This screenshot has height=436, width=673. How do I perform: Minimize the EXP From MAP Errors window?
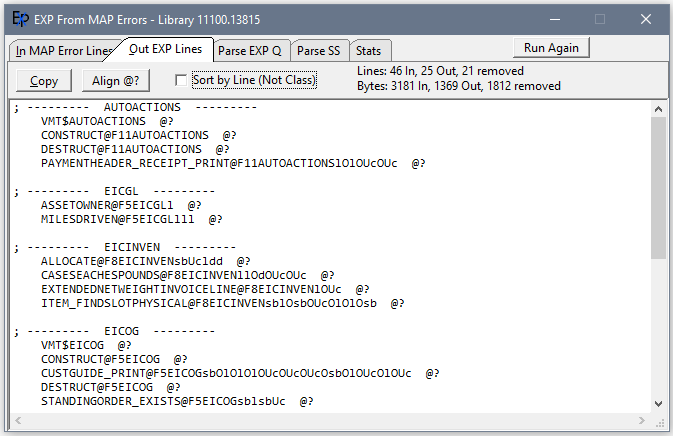(554, 19)
